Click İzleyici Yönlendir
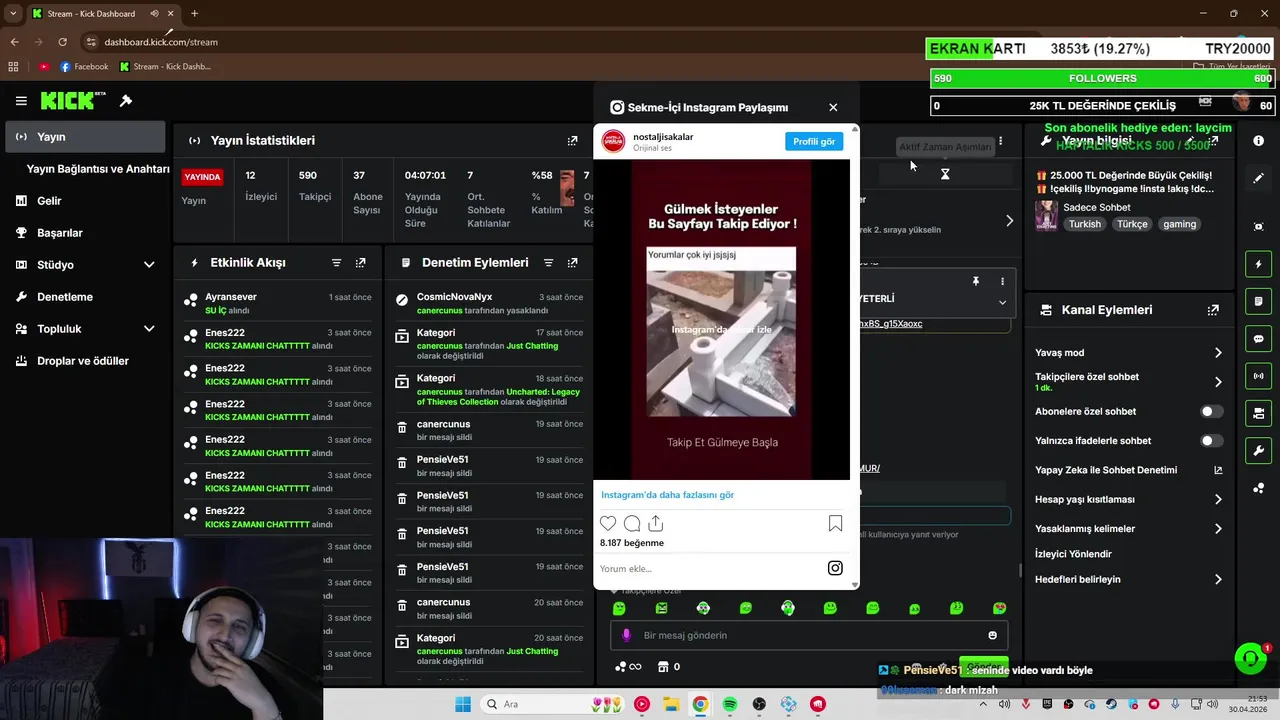The width and height of the screenshot is (1280, 720). [1073, 554]
